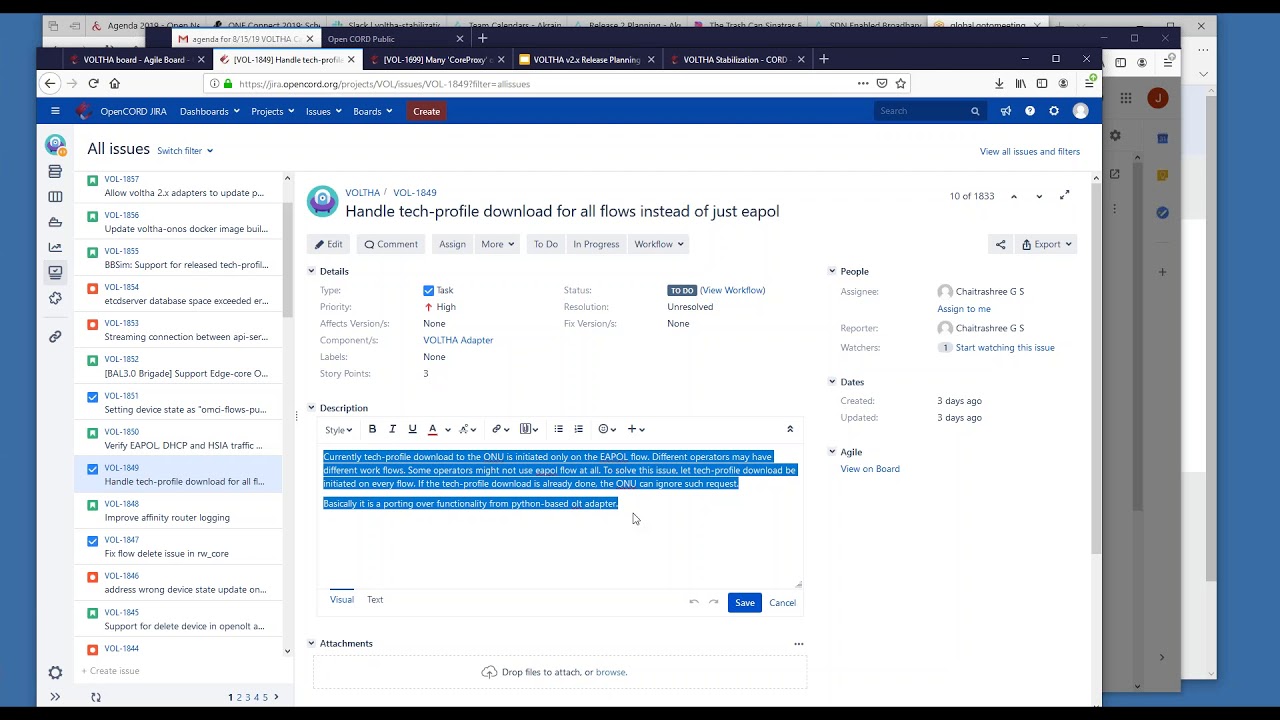Collapse the editor toolbar with double-chevron icon

[x=790, y=429]
